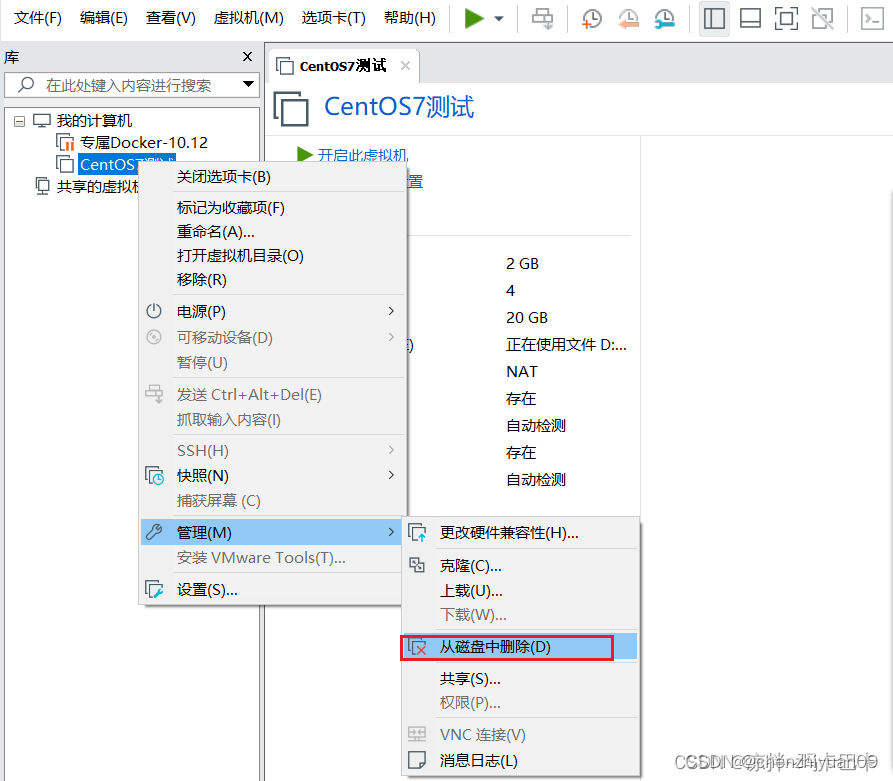Select 专属Docker-10.12 in the library tree

tap(144, 142)
